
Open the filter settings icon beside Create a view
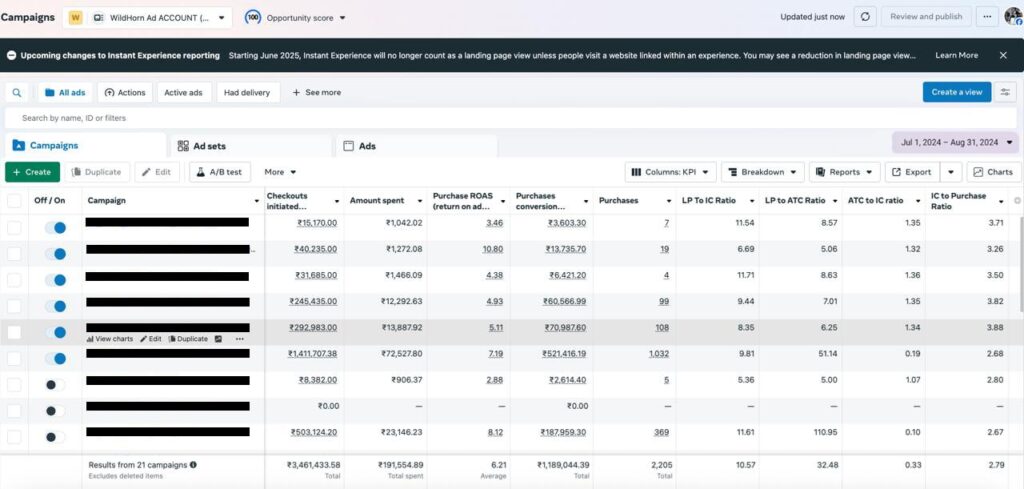point(1005,92)
